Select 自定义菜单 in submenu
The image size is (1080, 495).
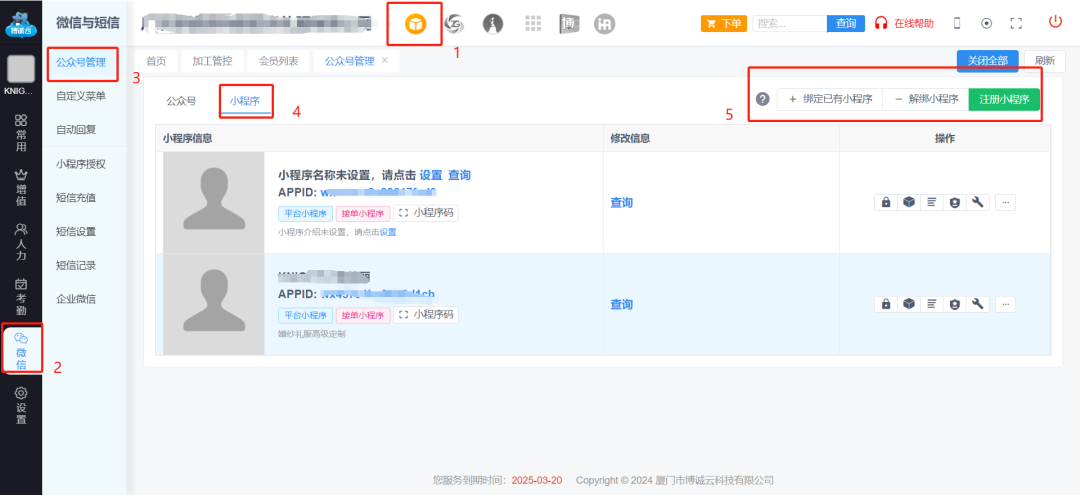click(x=81, y=96)
